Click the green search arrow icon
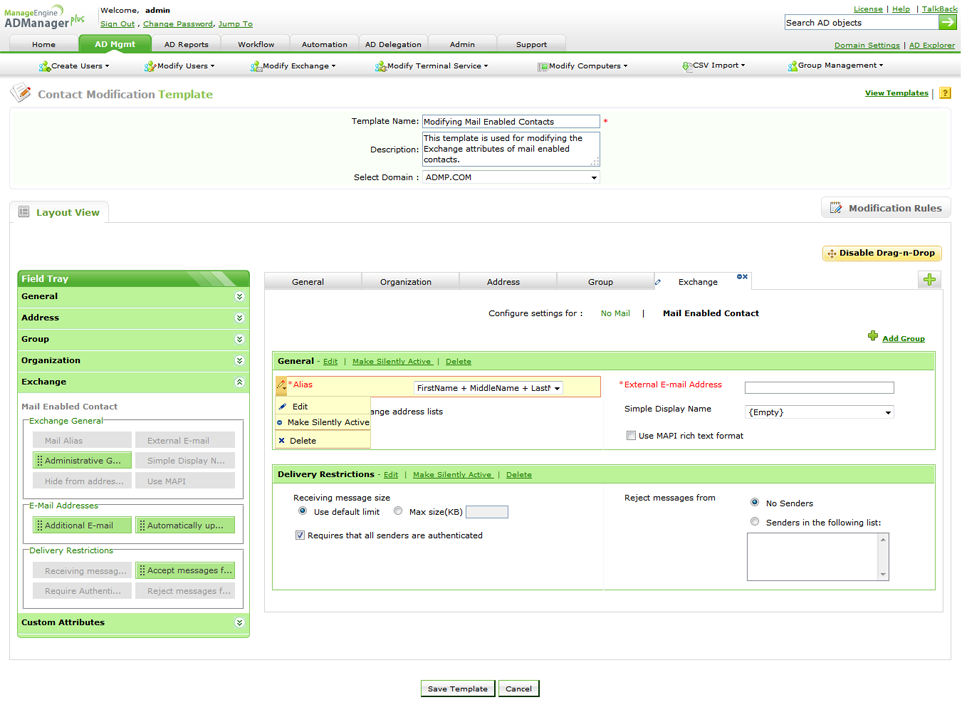The image size is (961, 711). point(947,22)
